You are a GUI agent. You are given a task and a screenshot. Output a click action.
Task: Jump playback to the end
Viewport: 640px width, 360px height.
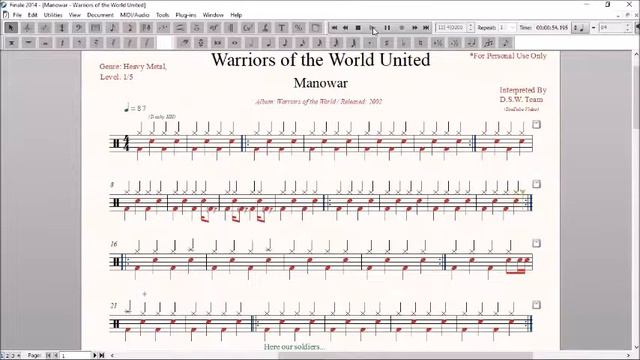point(426,28)
